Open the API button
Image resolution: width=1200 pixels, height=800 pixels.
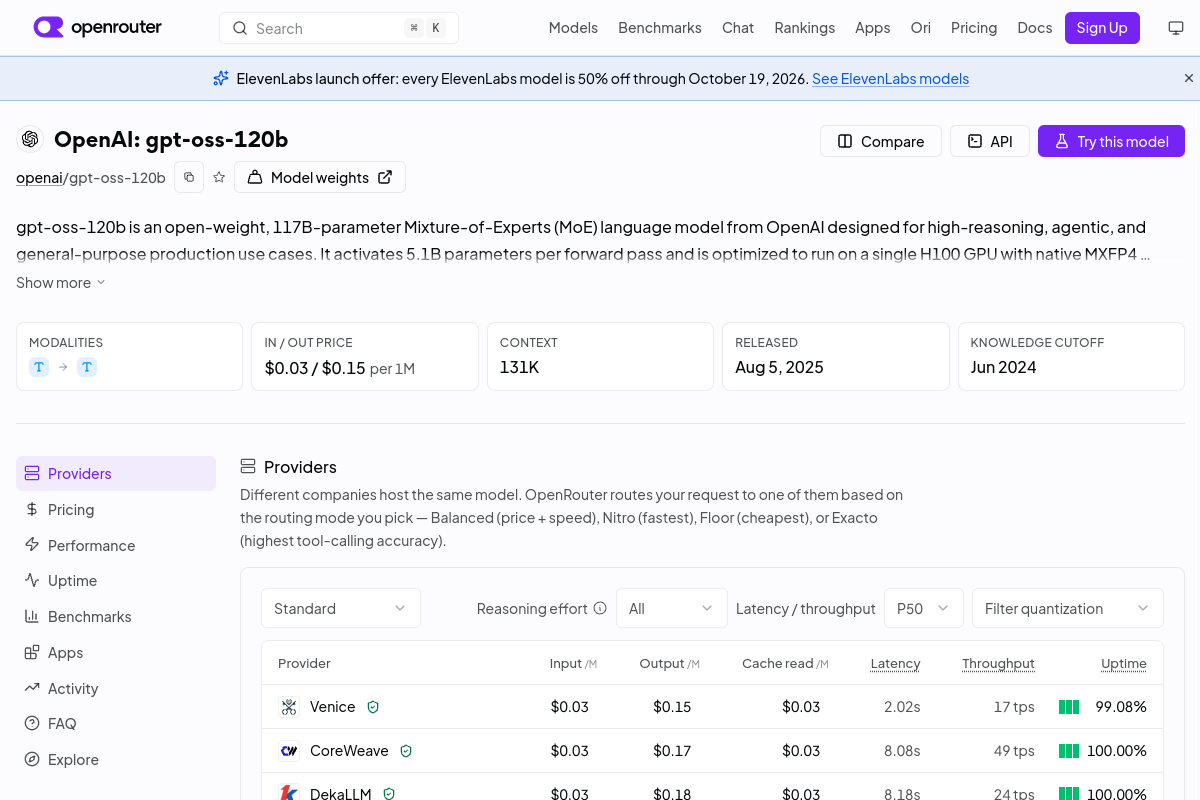coord(990,141)
